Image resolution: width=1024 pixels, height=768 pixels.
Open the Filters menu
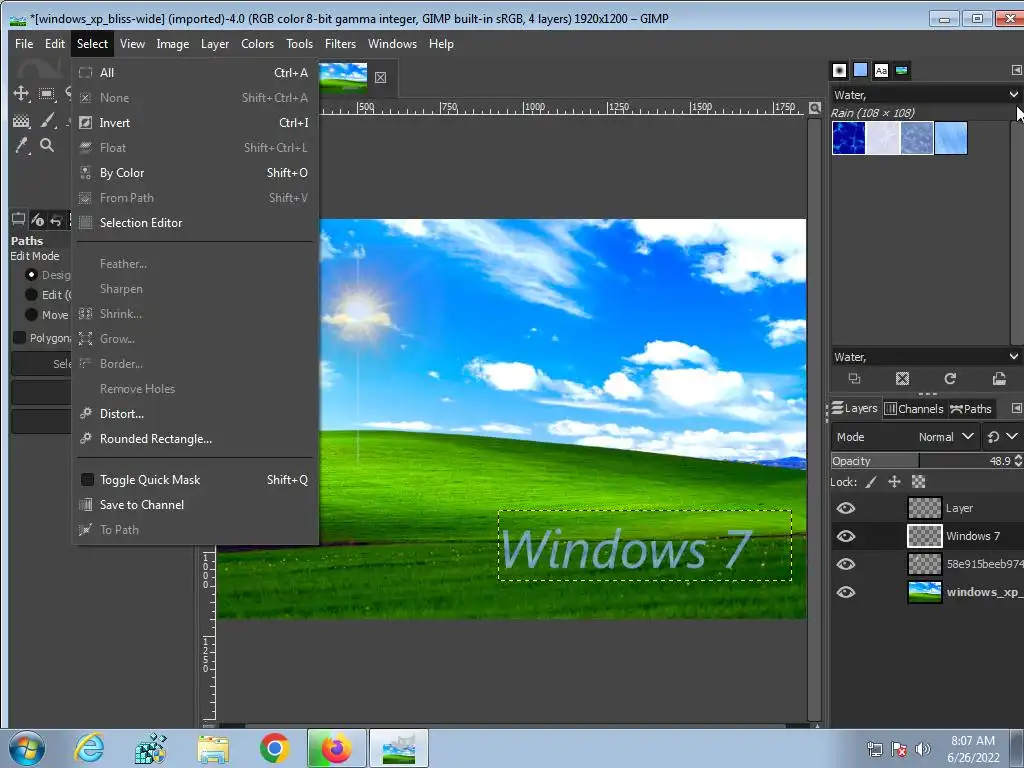coord(340,44)
